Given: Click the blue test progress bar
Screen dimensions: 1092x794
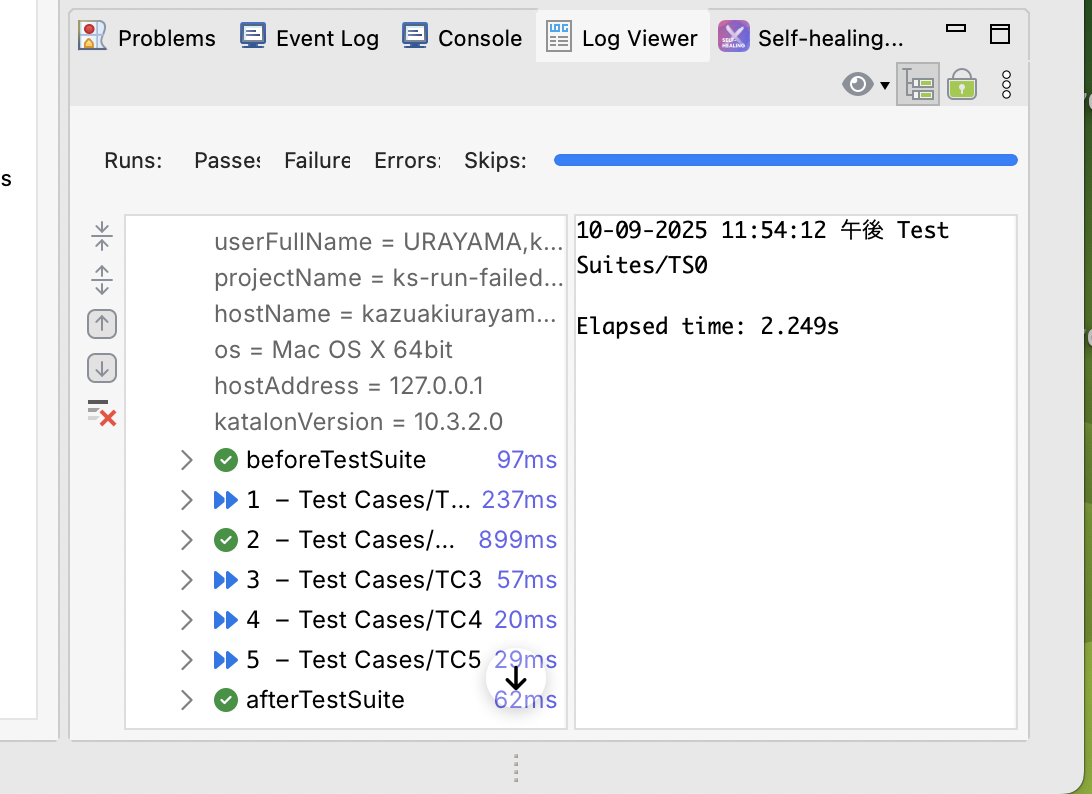Looking at the screenshot, I should [785, 160].
